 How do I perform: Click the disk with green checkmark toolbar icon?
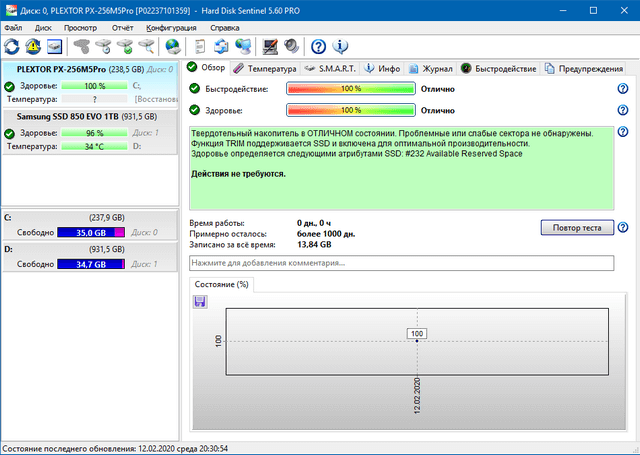(x=126, y=46)
